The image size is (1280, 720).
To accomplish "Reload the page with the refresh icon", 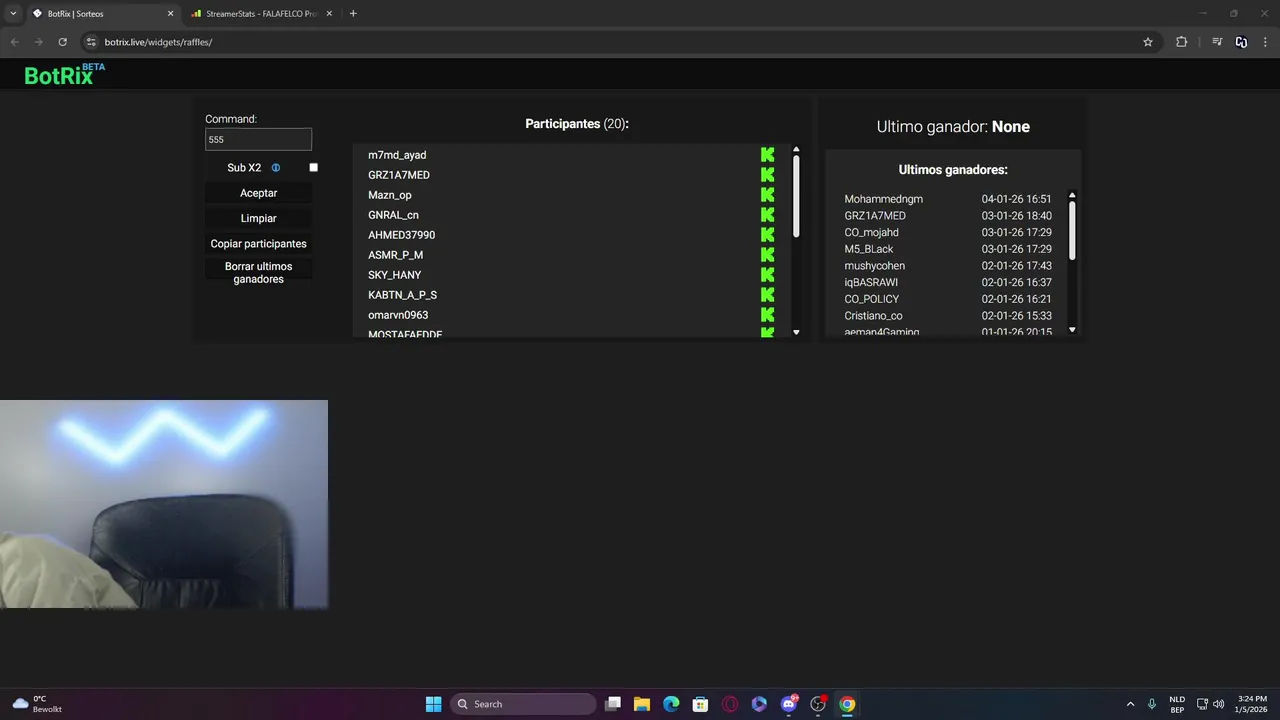I will (62, 42).
